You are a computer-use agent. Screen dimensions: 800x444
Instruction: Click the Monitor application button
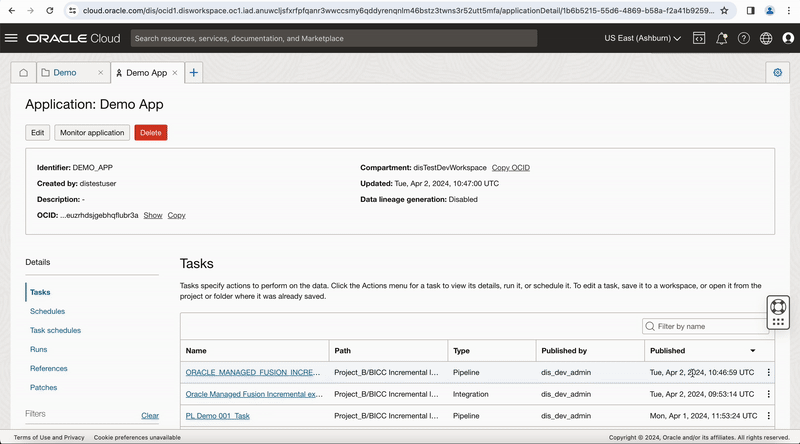coord(92,133)
